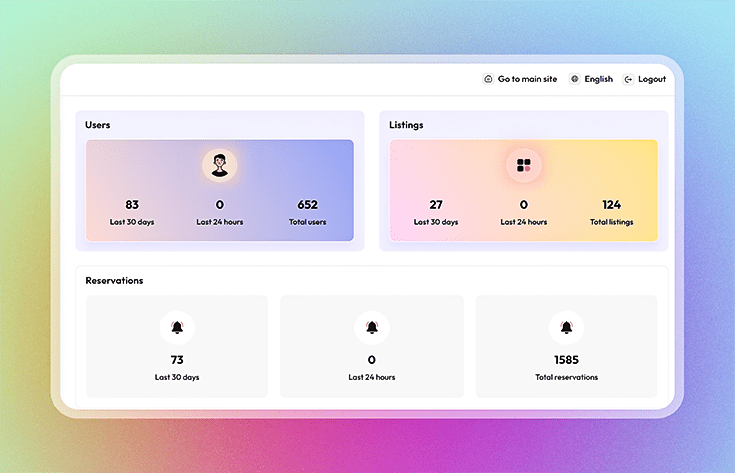Screen dimensions: 735x473
Task: Click the Total reservations label
Action: pos(566,377)
